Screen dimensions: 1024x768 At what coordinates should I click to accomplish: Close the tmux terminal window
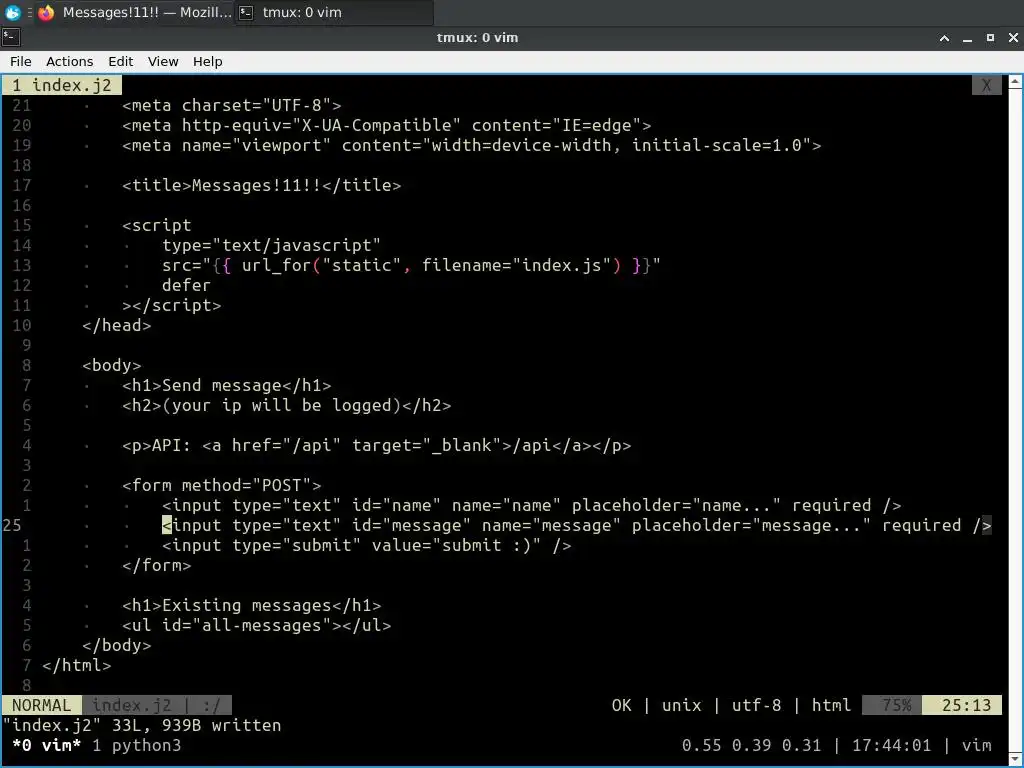click(x=1013, y=38)
